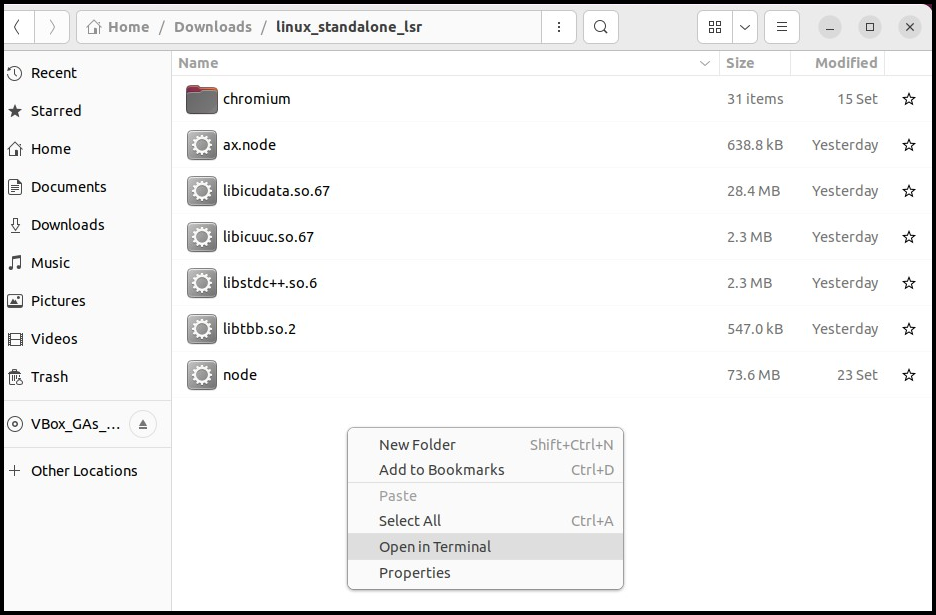Click the chromium folder icon

pyautogui.click(x=202, y=99)
